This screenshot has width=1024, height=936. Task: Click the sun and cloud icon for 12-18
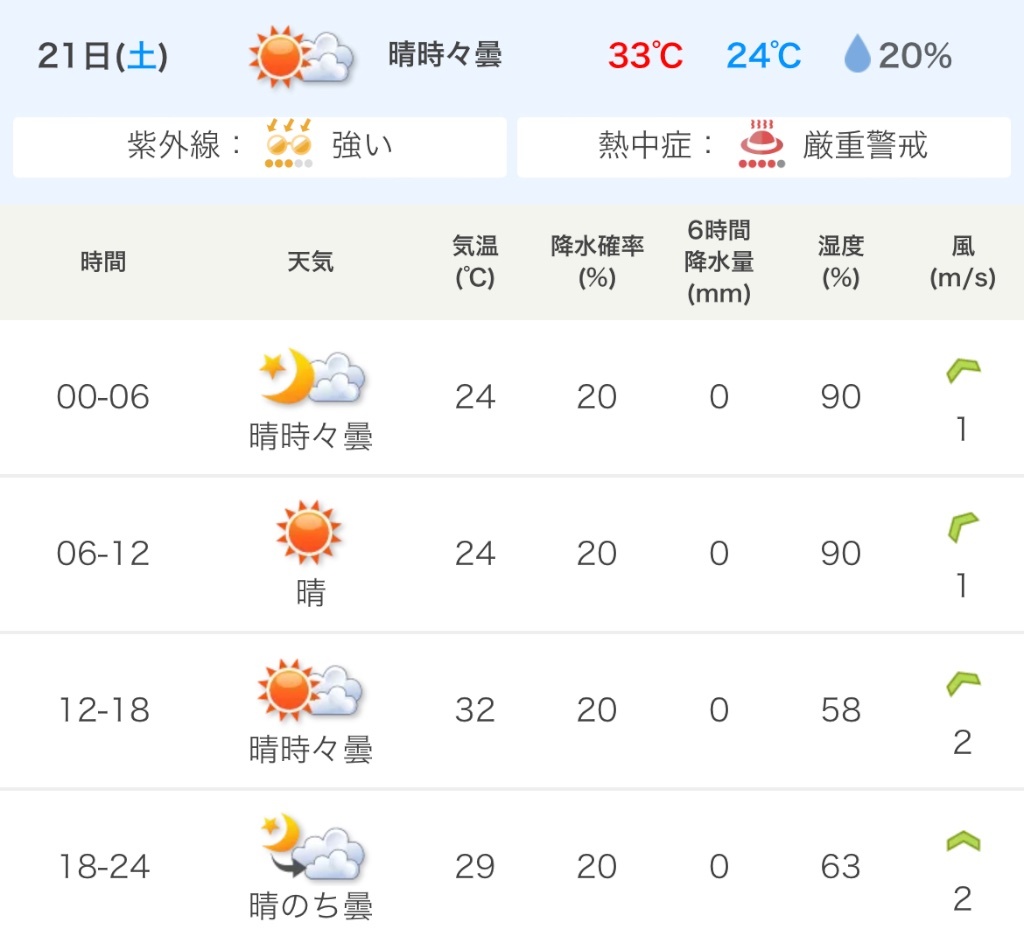(310, 690)
